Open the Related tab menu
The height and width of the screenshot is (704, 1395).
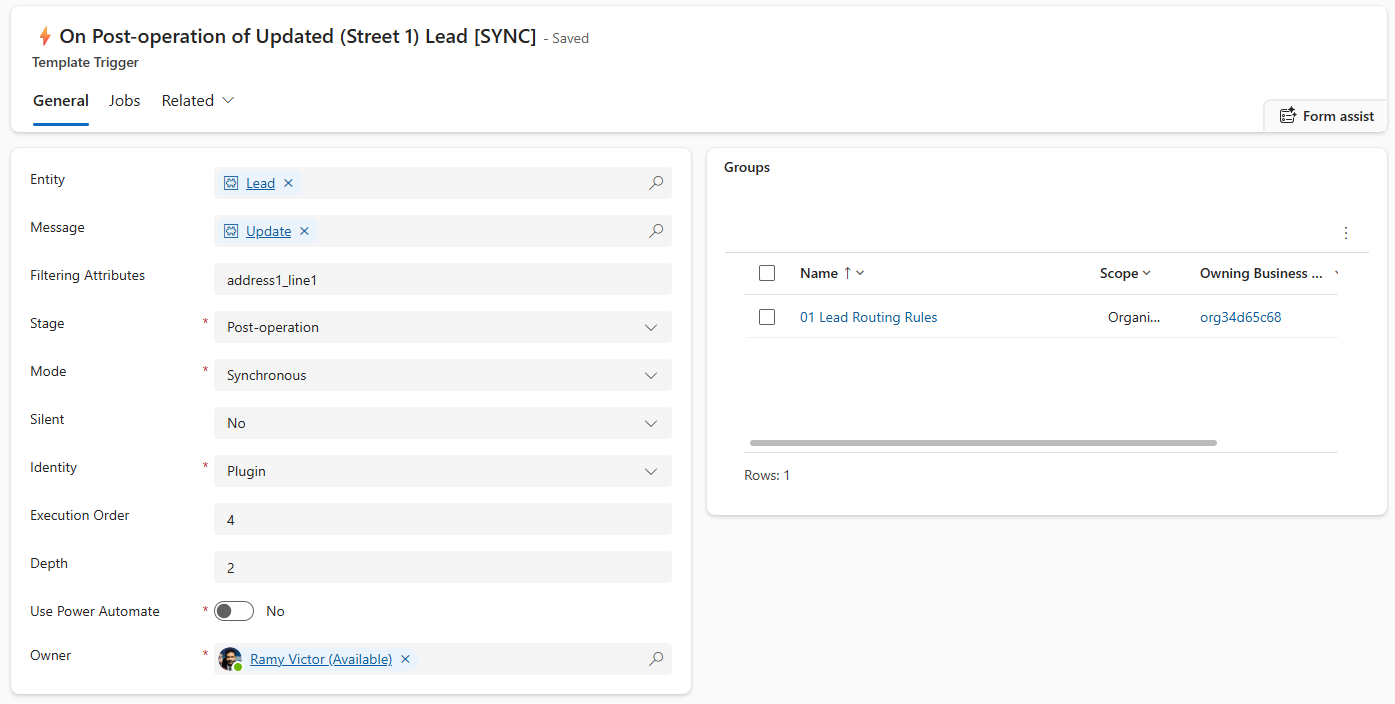tap(198, 101)
